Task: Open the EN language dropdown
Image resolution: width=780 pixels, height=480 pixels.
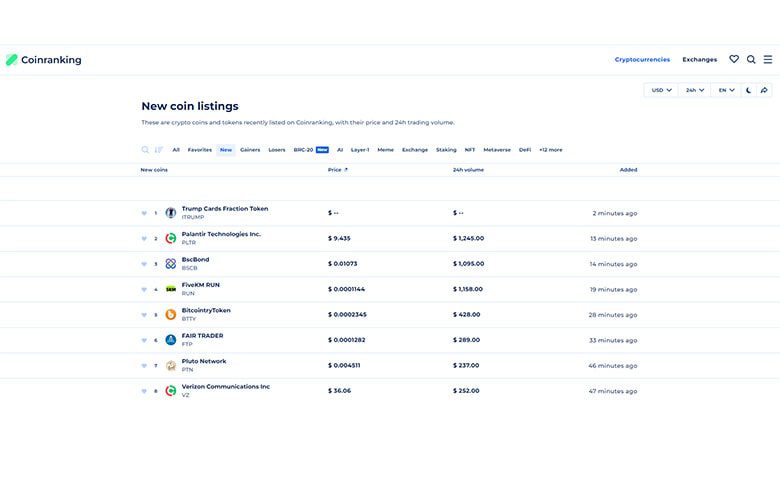Action: coord(726,90)
